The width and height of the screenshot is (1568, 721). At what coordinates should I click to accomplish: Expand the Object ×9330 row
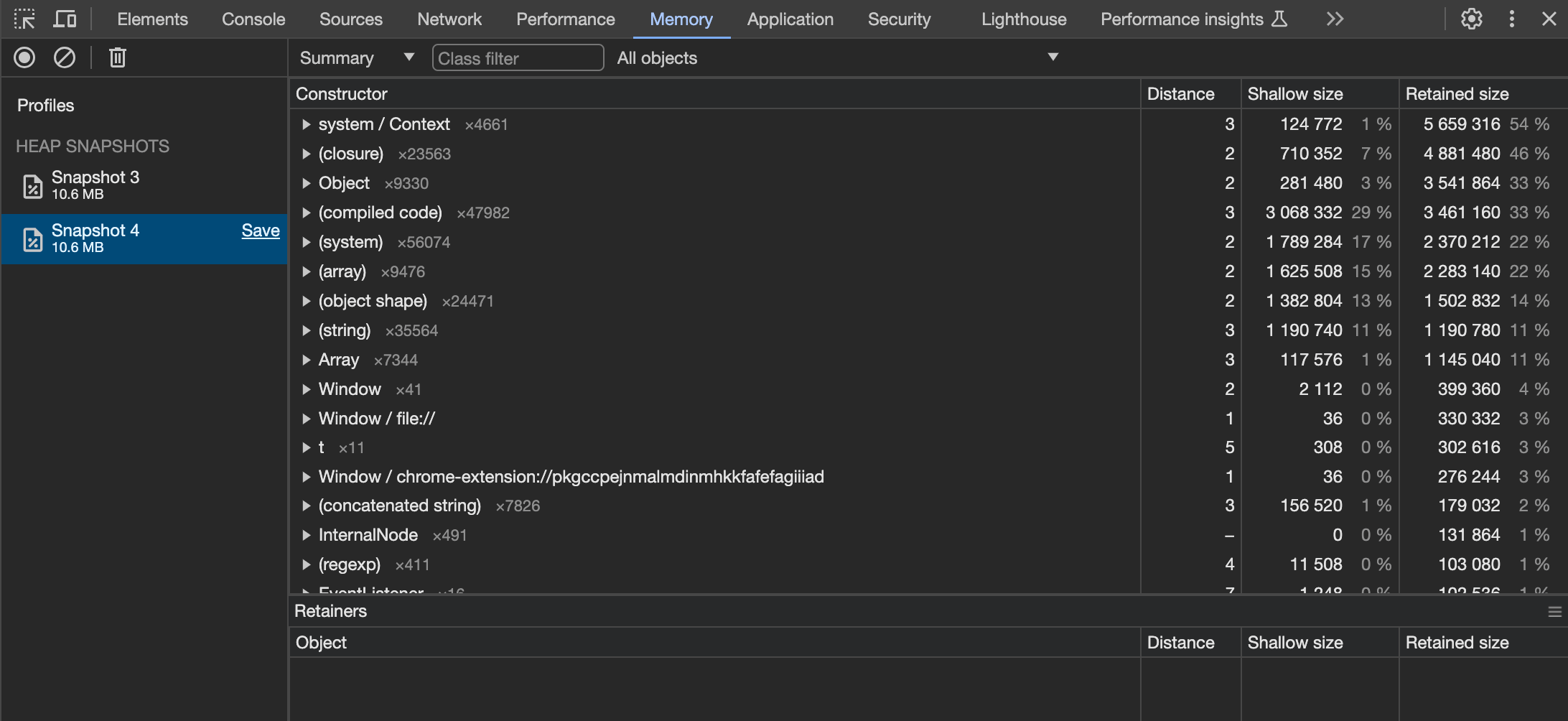click(307, 183)
